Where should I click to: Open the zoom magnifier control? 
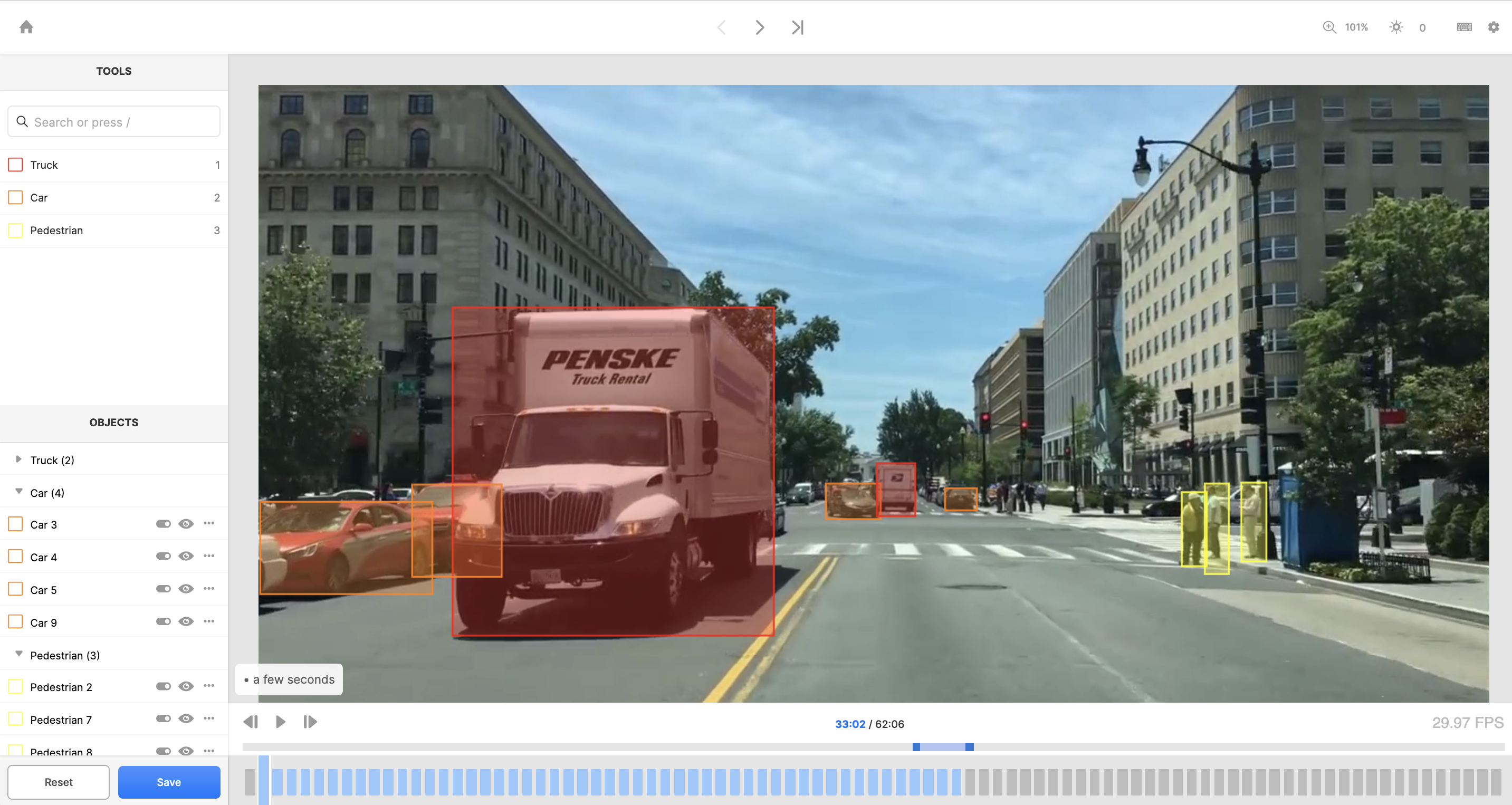tap(1329, 27)
